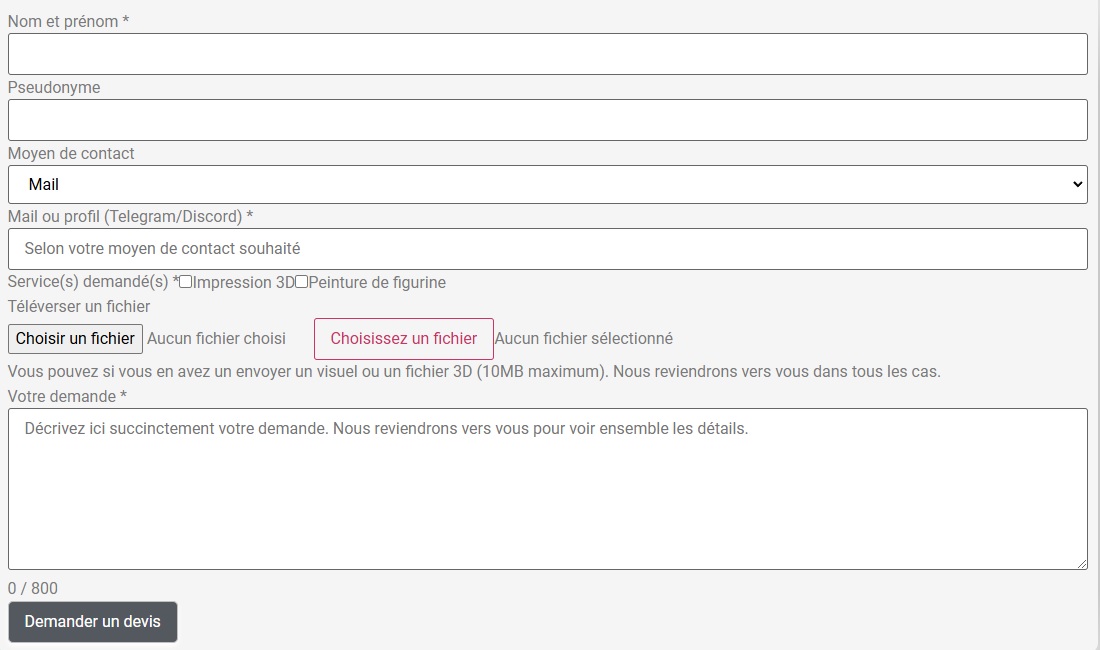The width and height of the screenshot is (1100, 650).
Task: Tick the Peinture de figurine checkbox
Action: click(302, 282)
